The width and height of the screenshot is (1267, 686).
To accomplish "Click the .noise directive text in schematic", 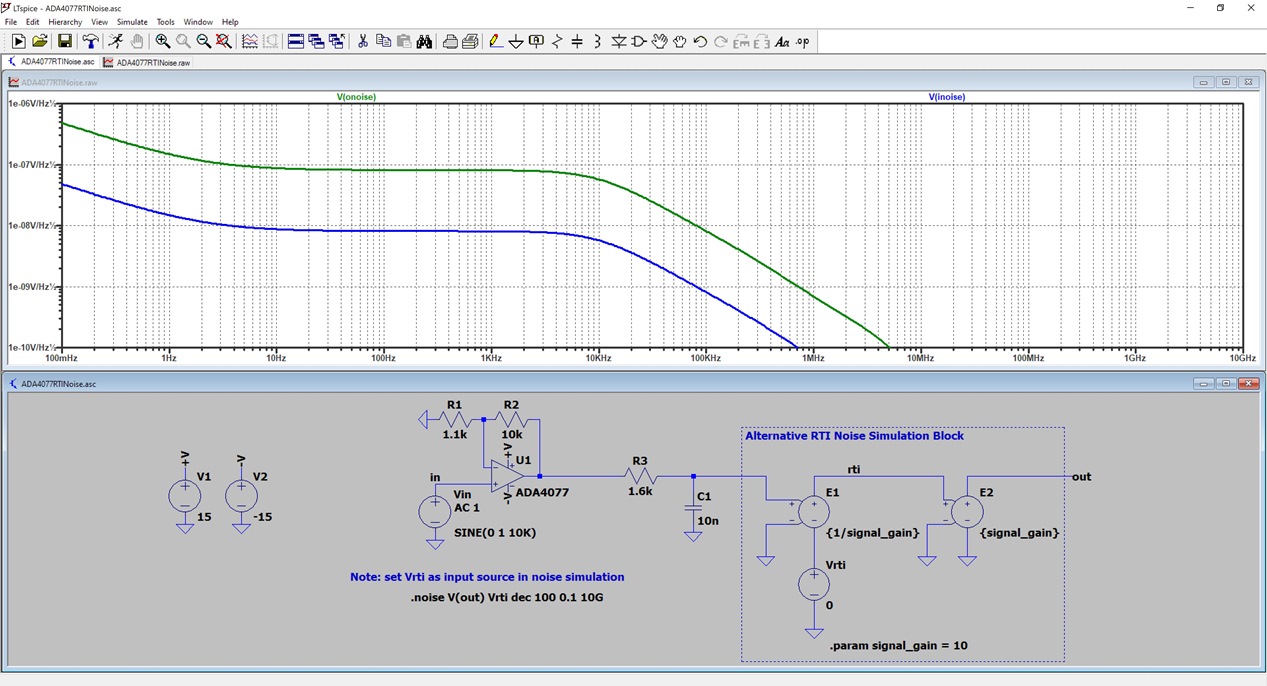I will point(507,597).
